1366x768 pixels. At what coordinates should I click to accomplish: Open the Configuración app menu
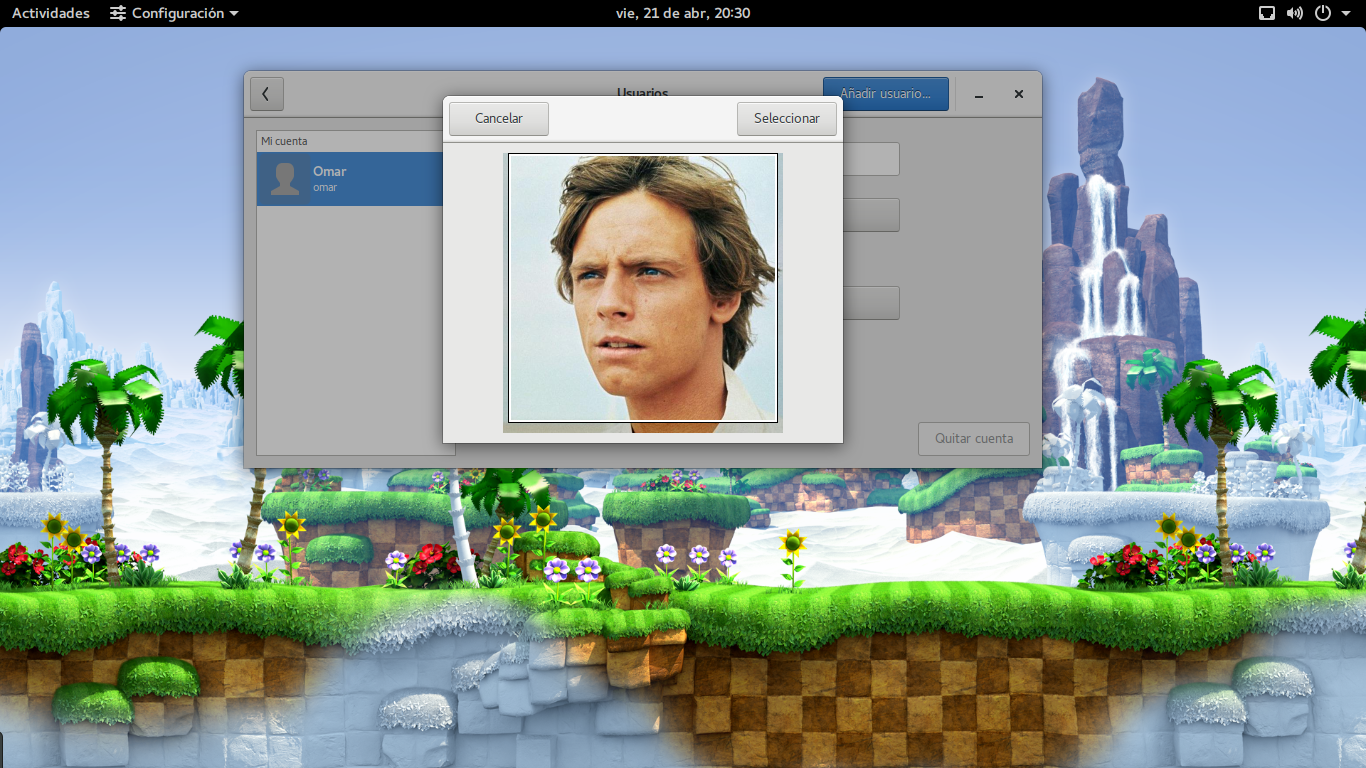[174, 13]
